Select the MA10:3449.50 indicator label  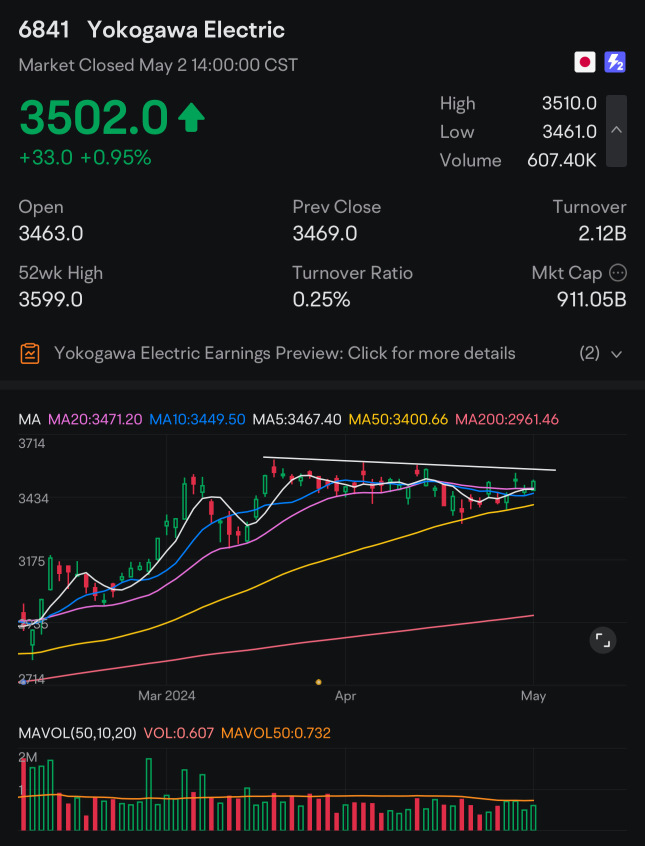[x=197, y=419]
